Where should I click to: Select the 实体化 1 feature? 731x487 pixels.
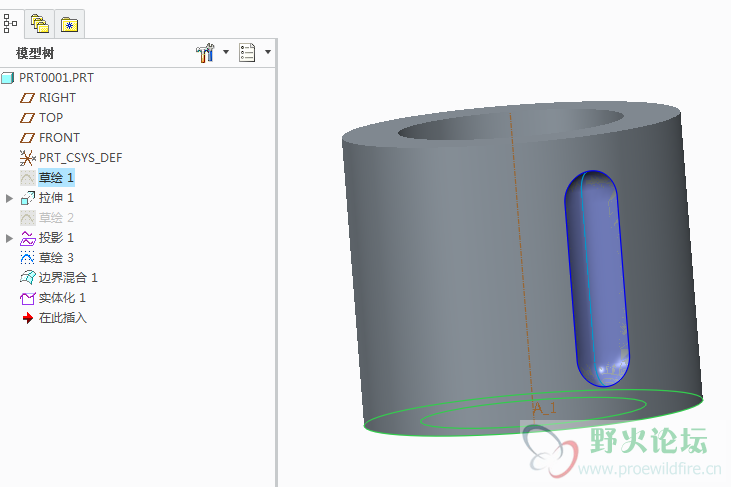click(x=62, y=298)
